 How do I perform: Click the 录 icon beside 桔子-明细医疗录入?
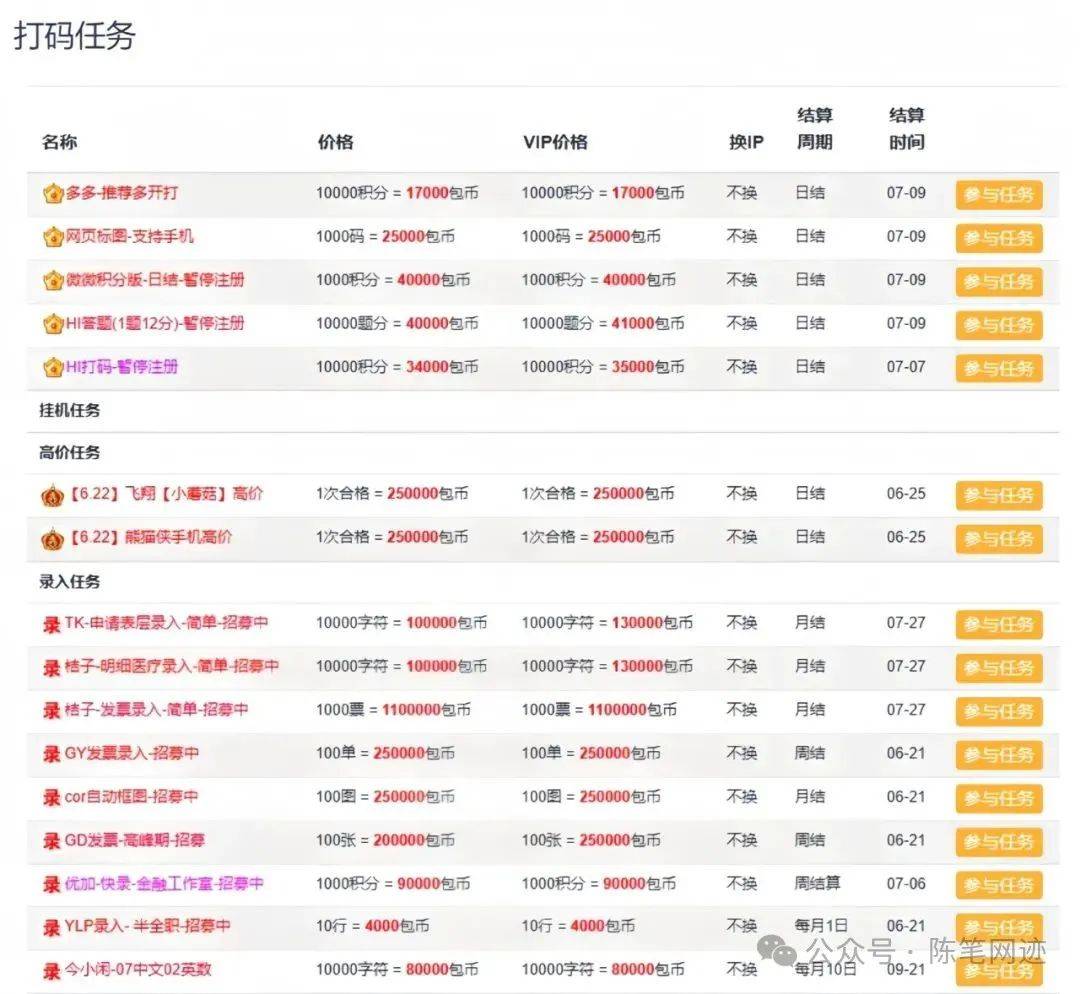click(x=52, y=667)
